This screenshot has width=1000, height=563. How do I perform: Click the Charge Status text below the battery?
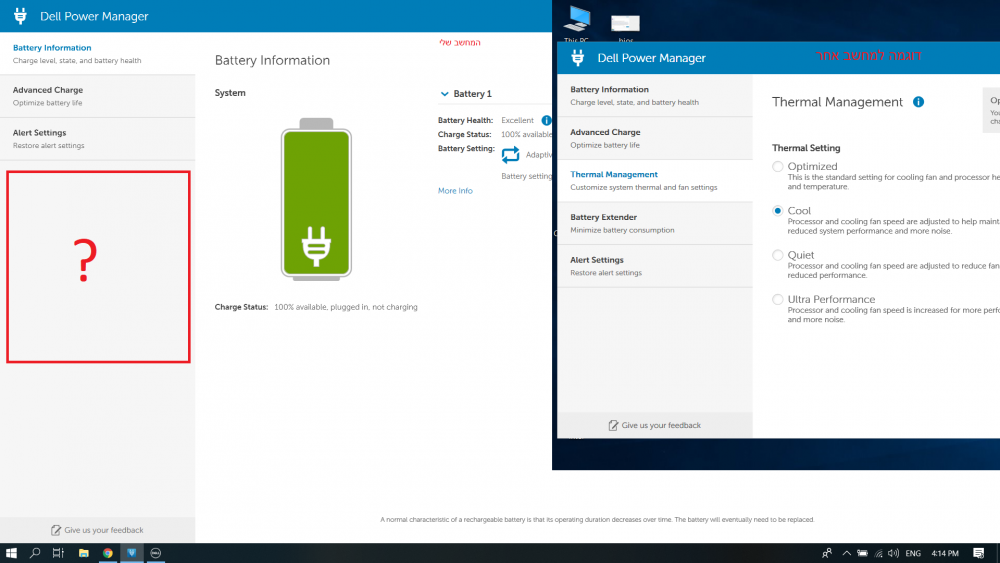coord(316,307)
